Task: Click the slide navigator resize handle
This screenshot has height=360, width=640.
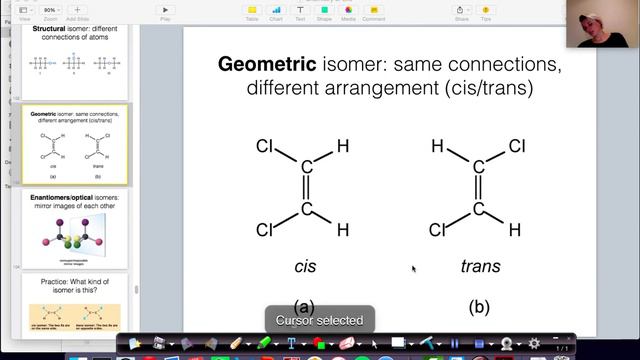Action: 136,289
